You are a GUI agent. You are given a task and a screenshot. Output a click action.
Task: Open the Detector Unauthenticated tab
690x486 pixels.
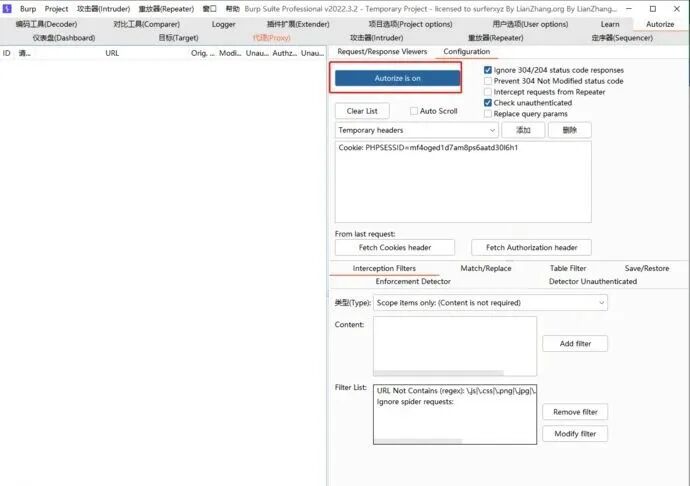pos(592,281)
